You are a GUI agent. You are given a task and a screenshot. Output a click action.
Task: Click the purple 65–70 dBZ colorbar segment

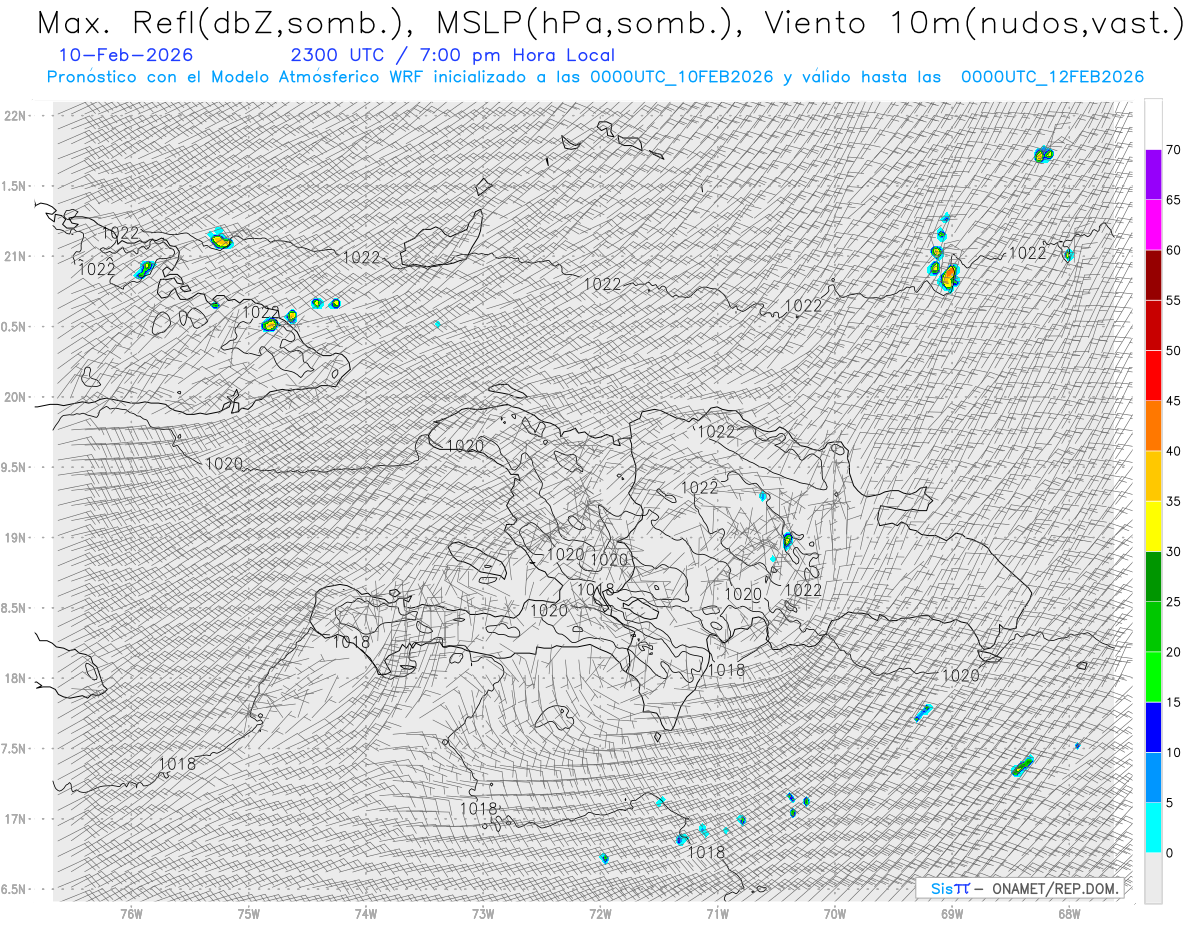[1153, 175]
